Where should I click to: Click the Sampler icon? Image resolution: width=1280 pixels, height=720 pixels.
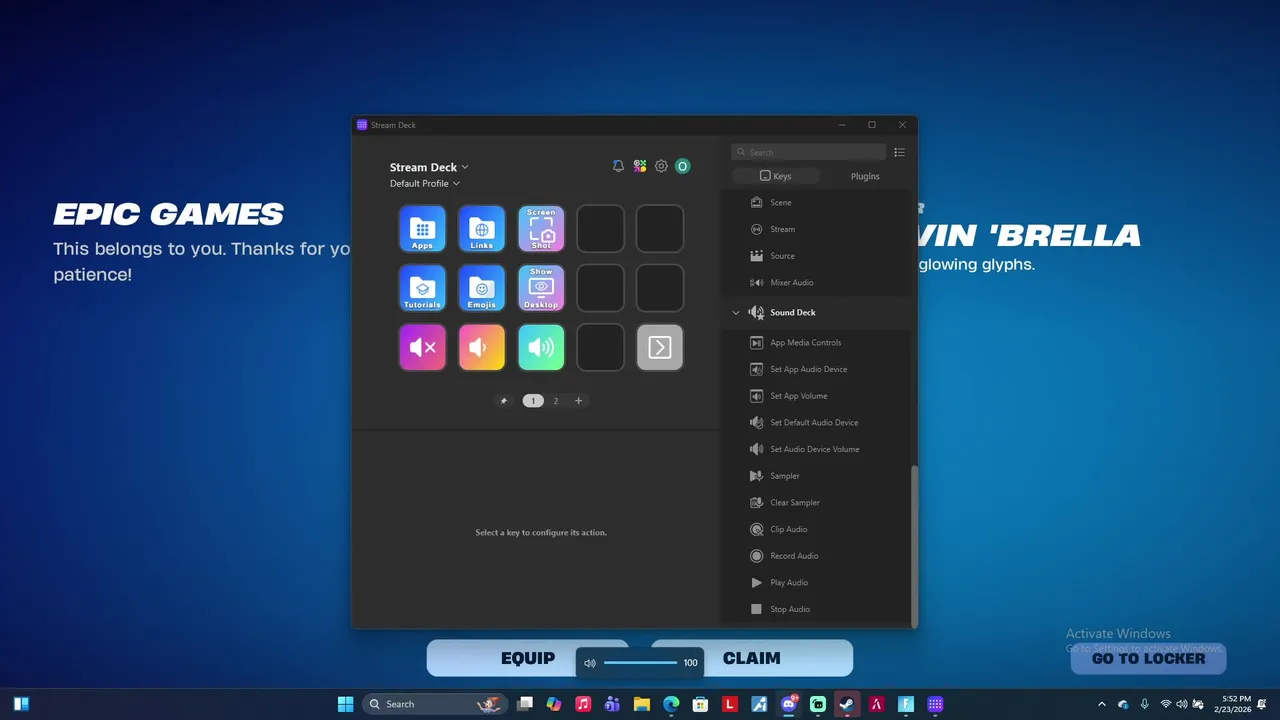point(757,476)
